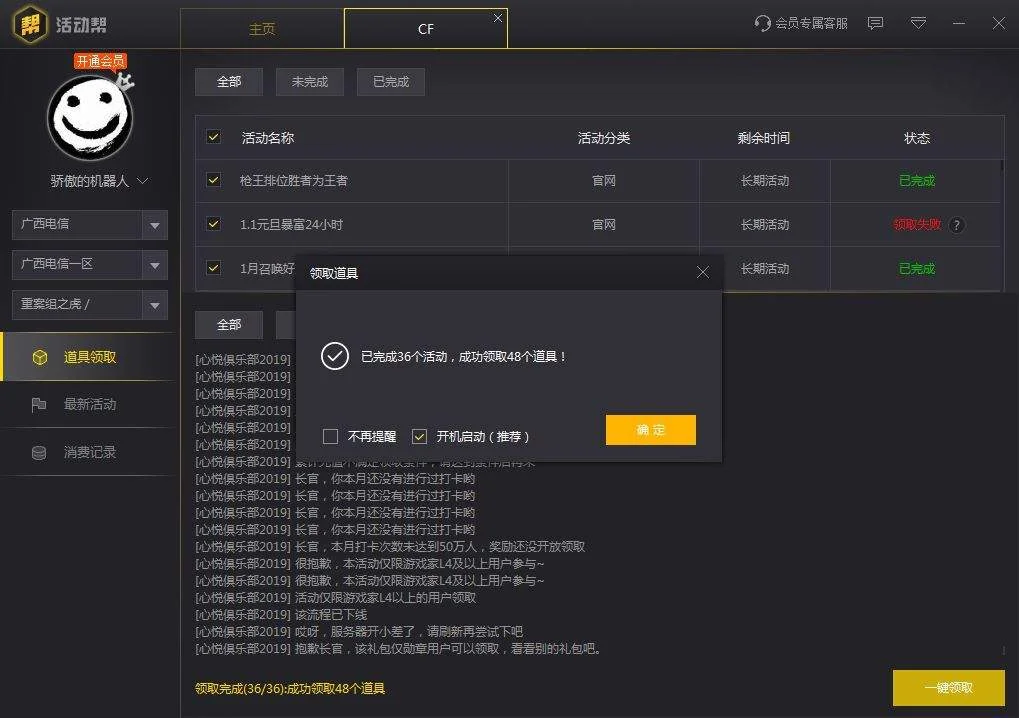Click the 活动分类 column header
This screenshot has width=1019, height=718.
[x=604, y=138]
